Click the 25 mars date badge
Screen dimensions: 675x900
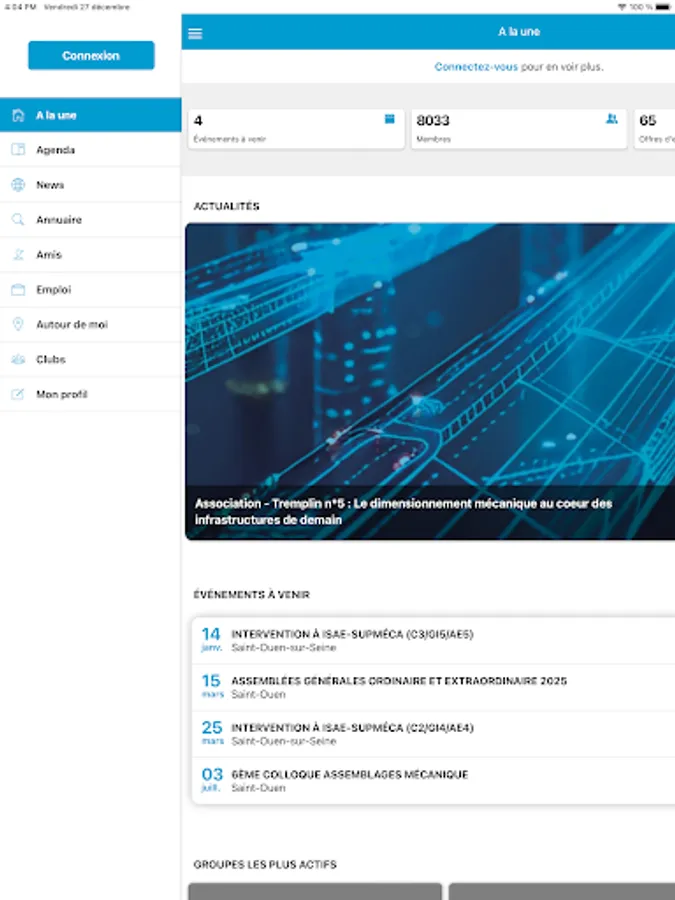212,733
